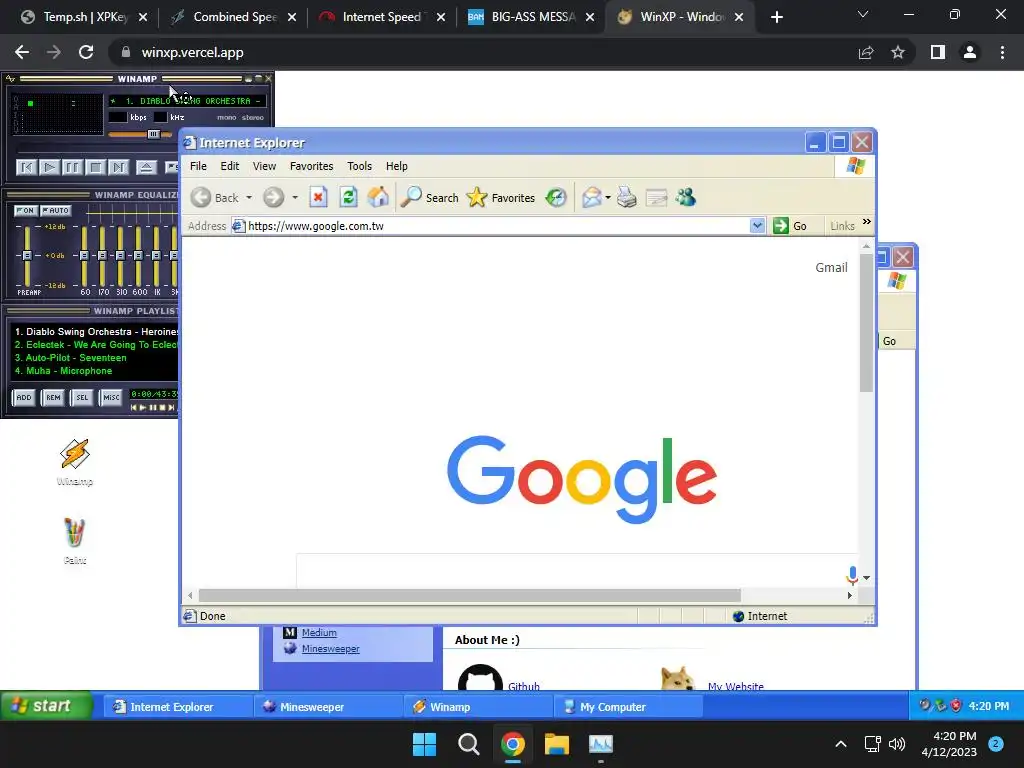
Task: Open the View menu in Internet Explorer
Action: [x=264, y=166]
